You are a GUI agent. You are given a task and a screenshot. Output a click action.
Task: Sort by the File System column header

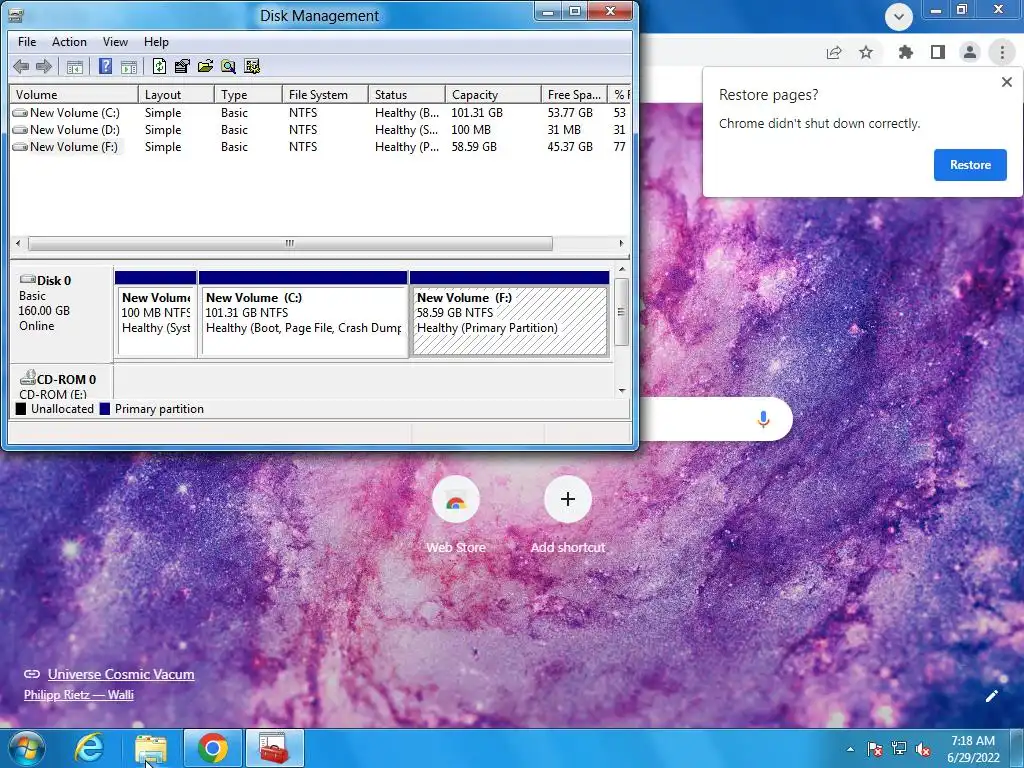325,95
